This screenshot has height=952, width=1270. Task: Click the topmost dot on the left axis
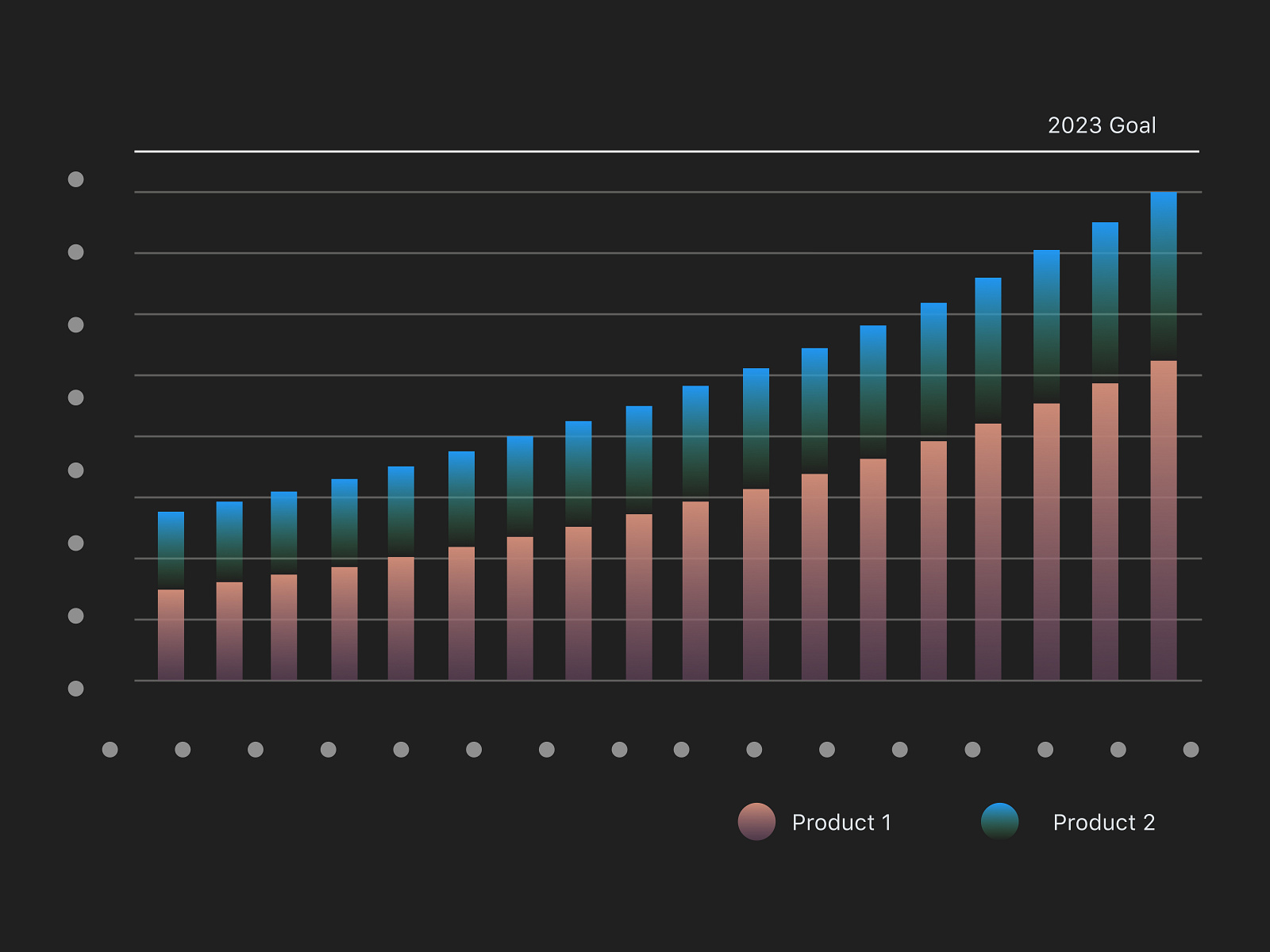click(76, 178)
